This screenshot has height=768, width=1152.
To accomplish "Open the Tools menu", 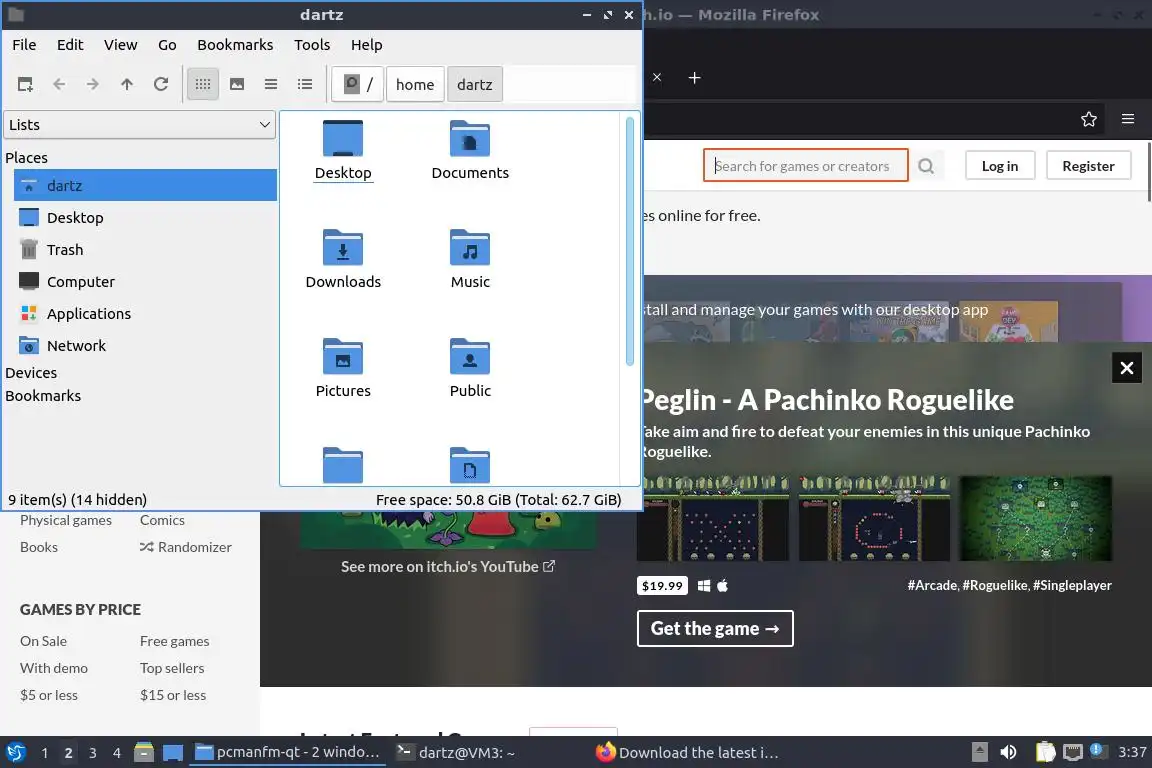I will coord(312,45).
